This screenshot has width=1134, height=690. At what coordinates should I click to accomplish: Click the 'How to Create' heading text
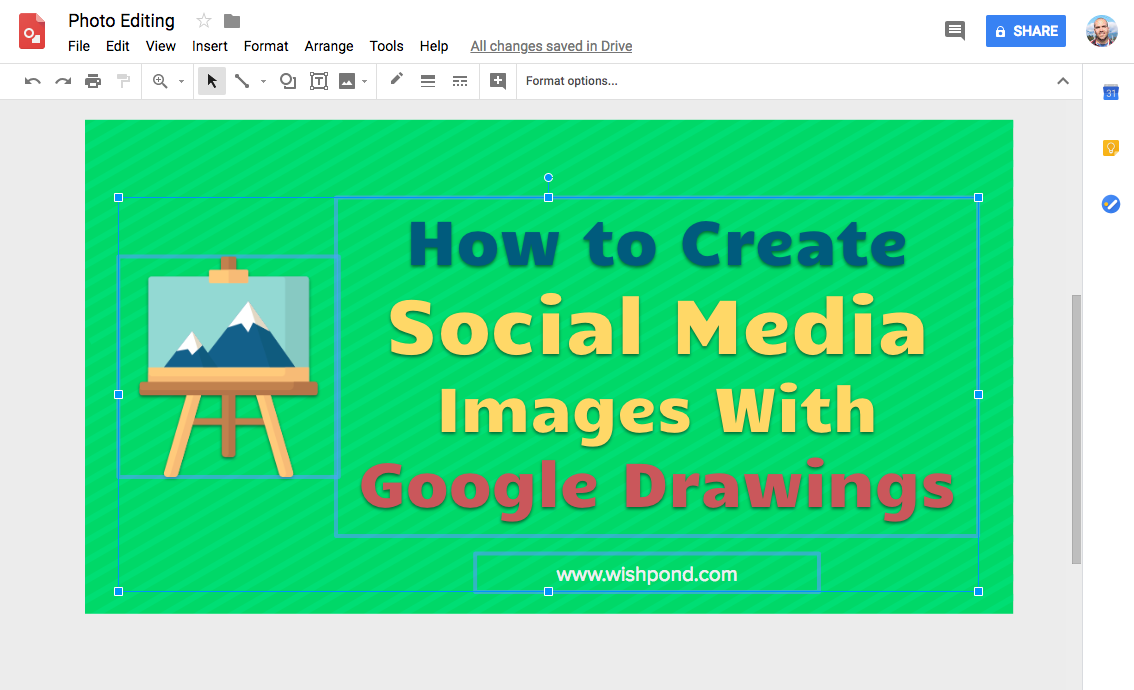657,244
